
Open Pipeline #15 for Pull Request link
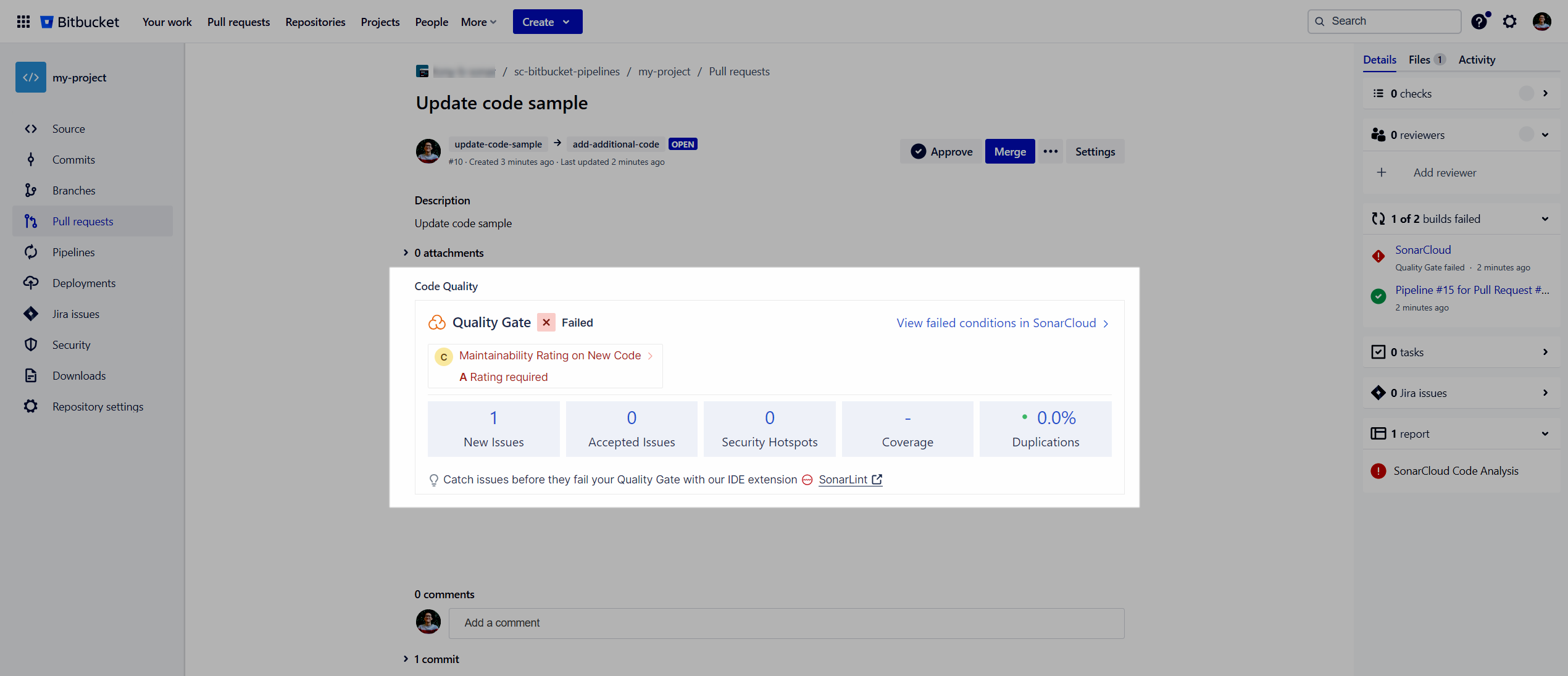(x=1472, y=290)
